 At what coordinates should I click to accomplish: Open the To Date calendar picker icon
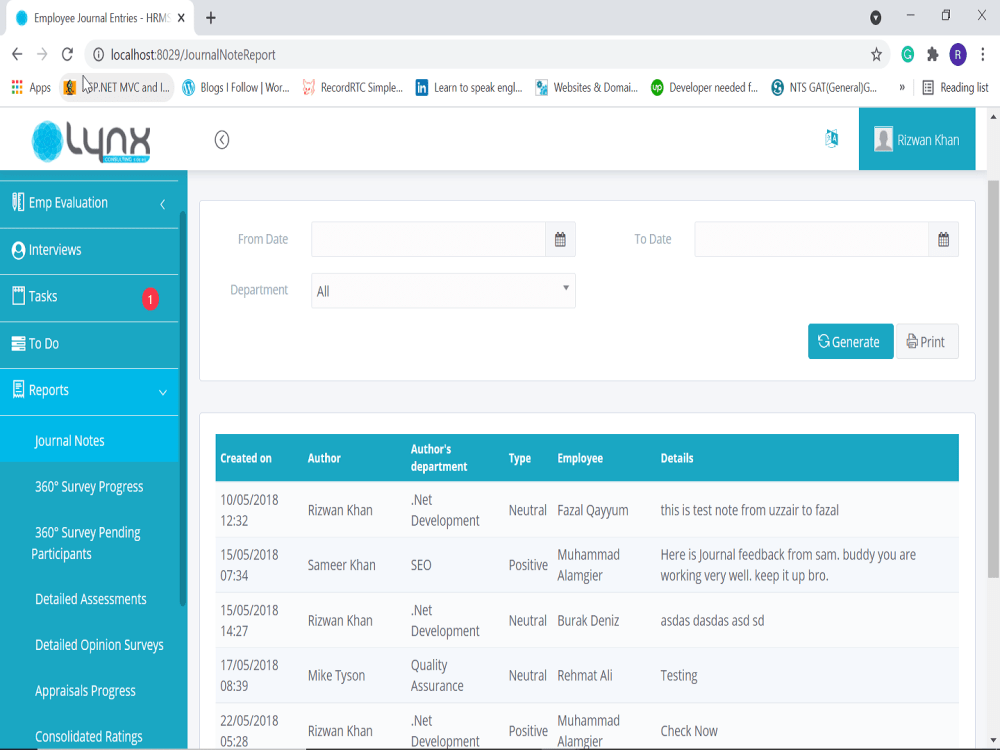pyautogui.click(x=943, y=239)
